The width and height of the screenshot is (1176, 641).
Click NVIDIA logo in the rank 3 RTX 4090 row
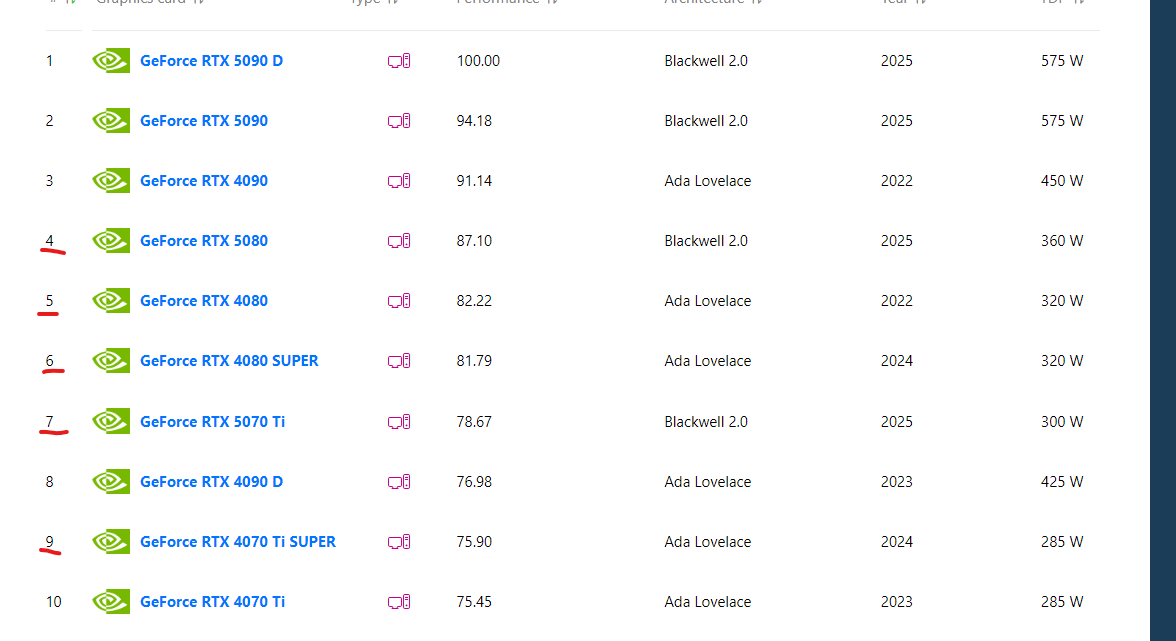pyautogui.click(x=111, y=181)
